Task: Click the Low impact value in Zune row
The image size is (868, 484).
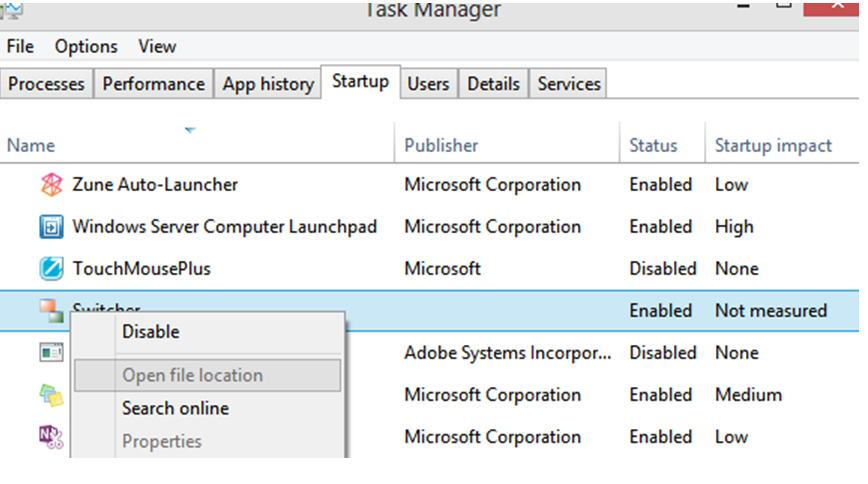Action: pyautogui.click(x=731, y=184)
